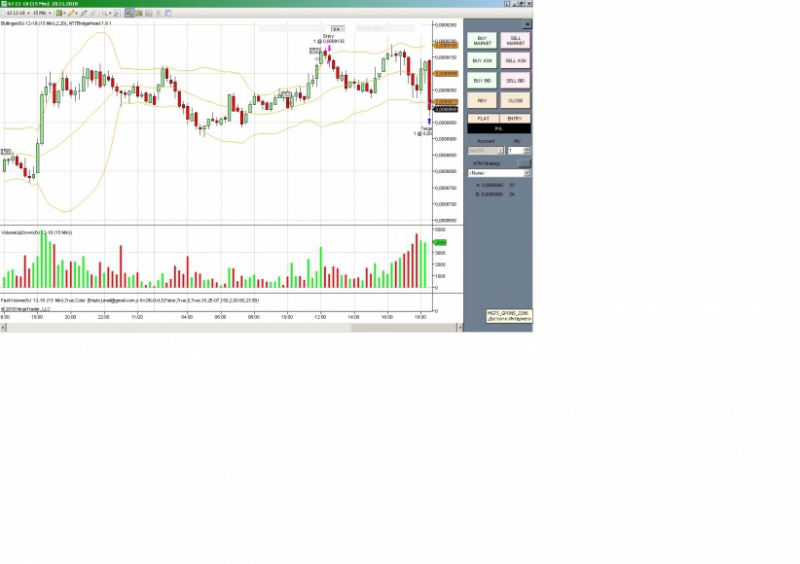800x564 pixels.
Task: Collapse the chart trader panel with the arrow
Action: [527, 24]
